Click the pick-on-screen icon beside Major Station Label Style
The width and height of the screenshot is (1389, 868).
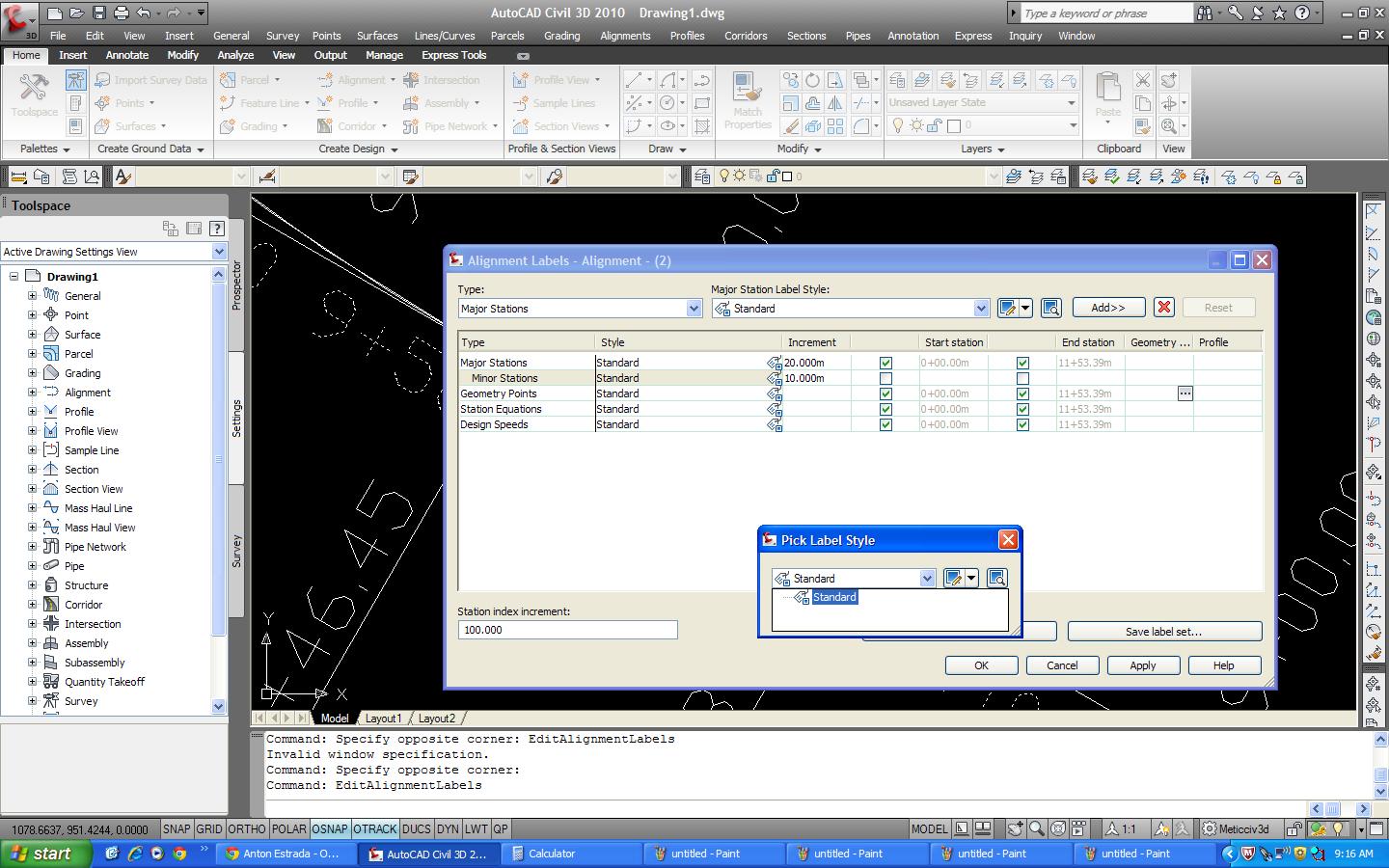coord(1051,308)
